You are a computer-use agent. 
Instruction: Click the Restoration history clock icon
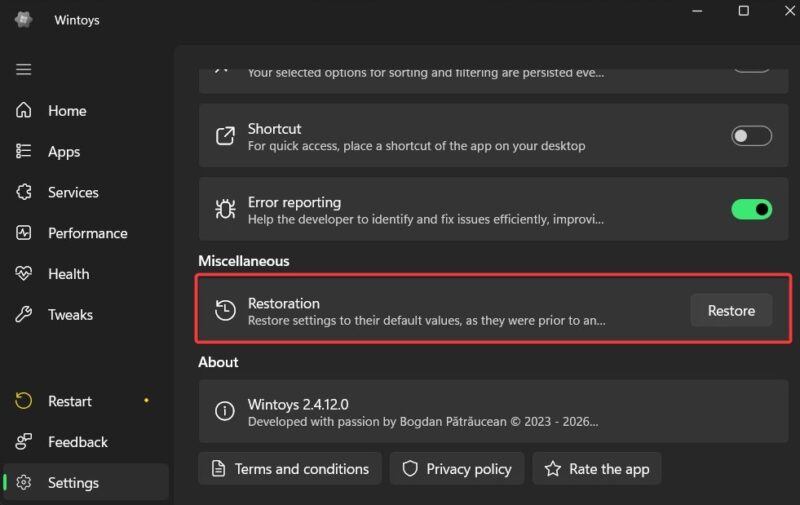225,310
